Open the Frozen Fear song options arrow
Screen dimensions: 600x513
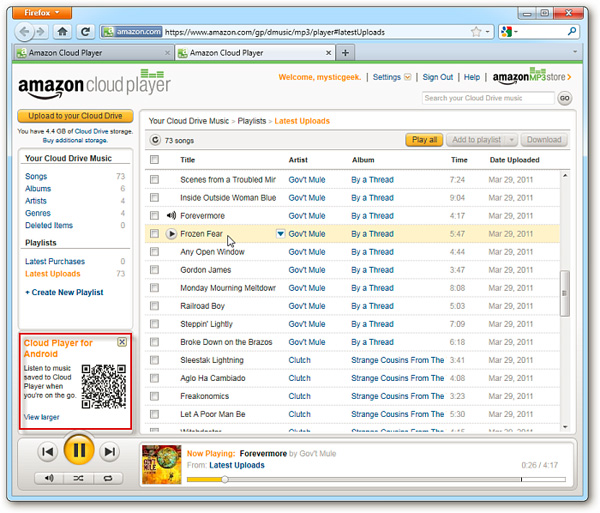click(x=280, y=234)
